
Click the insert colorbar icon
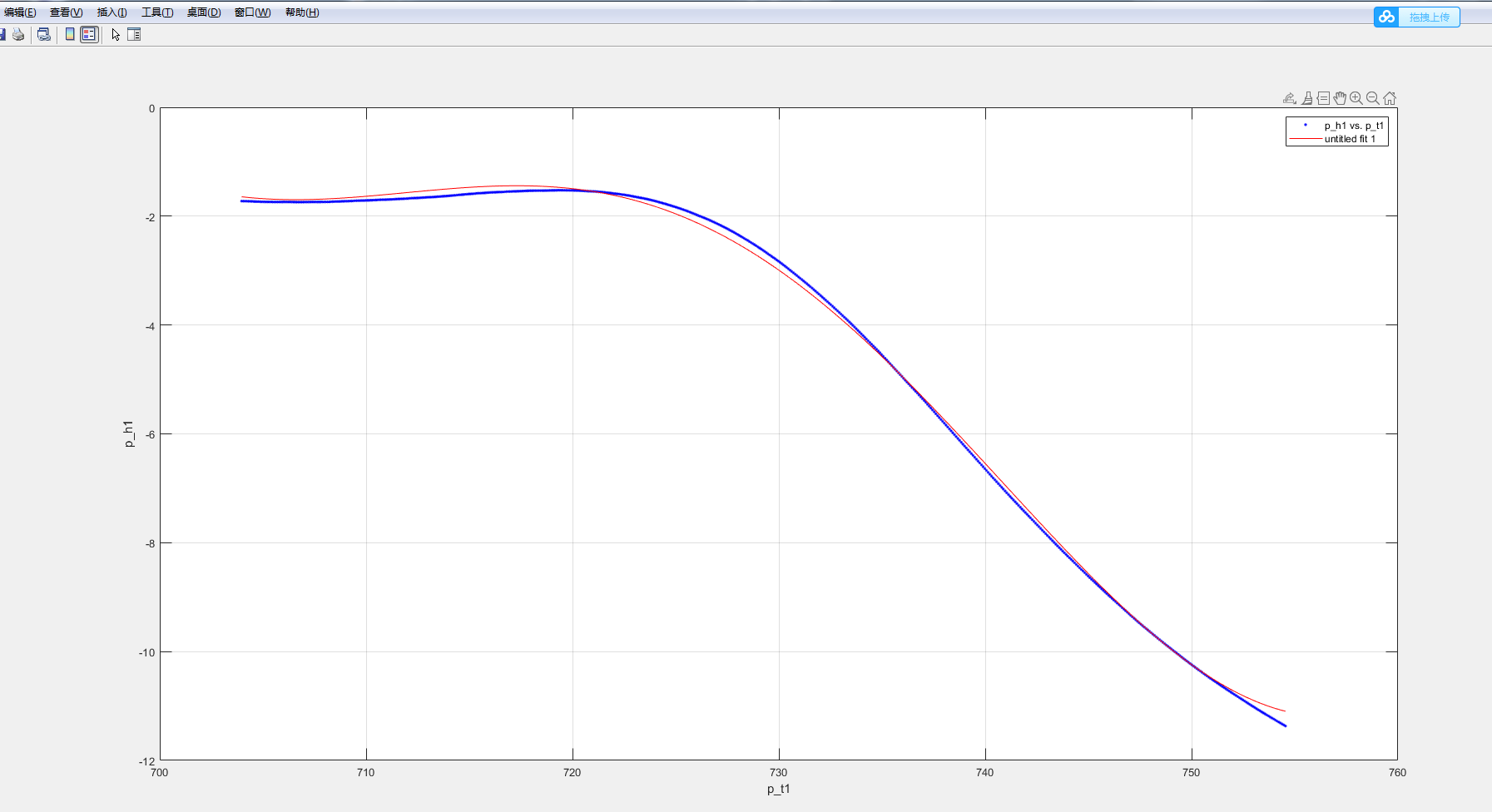point(70,34)
